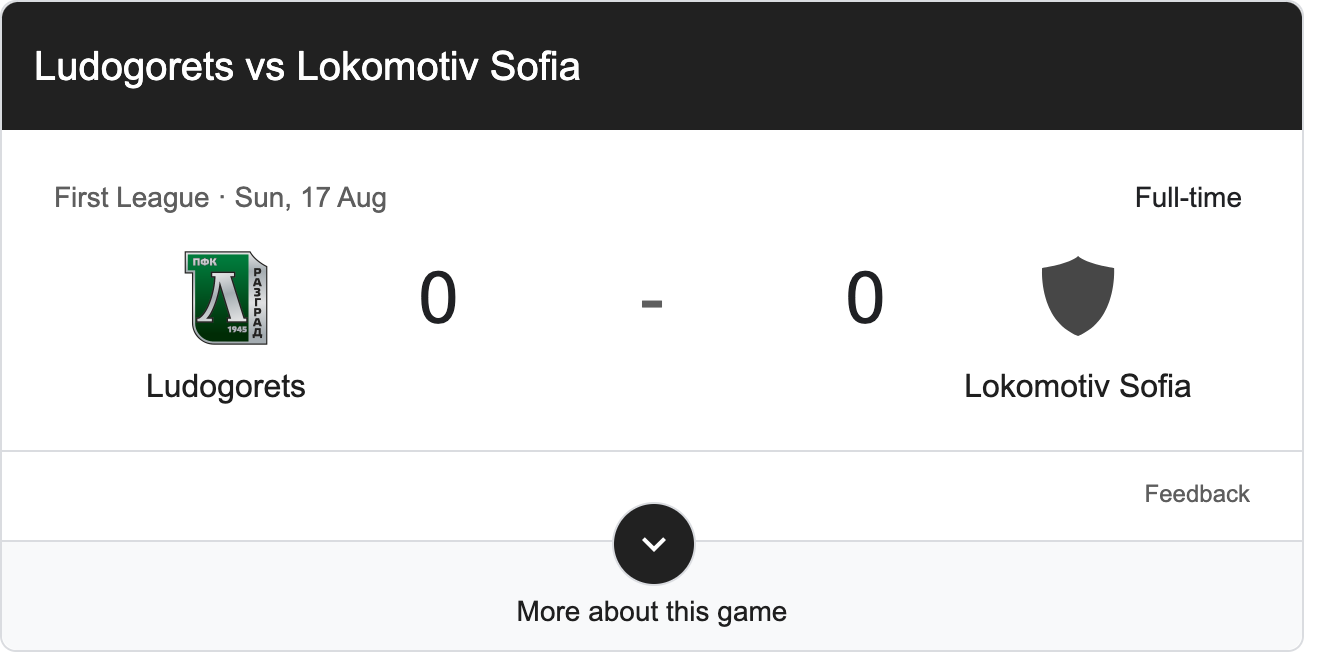Click the "Full-time" match status
Viewport: 1322px width, 658px height.
pyautogui.click(x=1187, y=198)
